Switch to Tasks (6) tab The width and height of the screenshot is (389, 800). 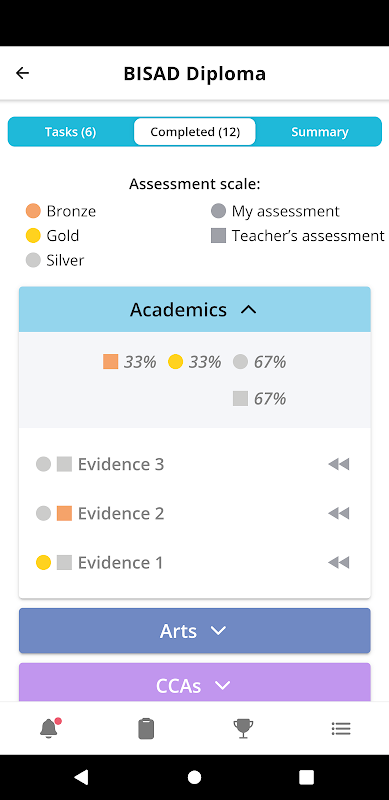click(x=70, y=132)
